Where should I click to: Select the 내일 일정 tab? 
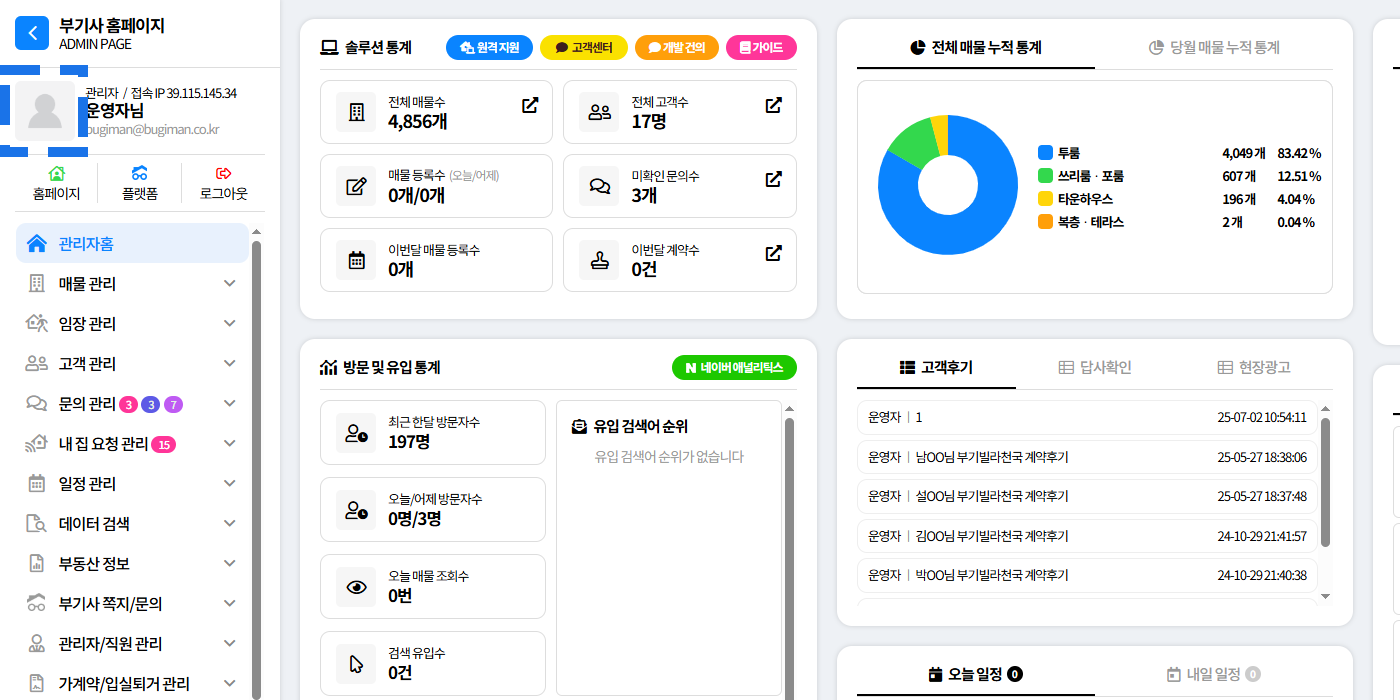click(1213, 674)
